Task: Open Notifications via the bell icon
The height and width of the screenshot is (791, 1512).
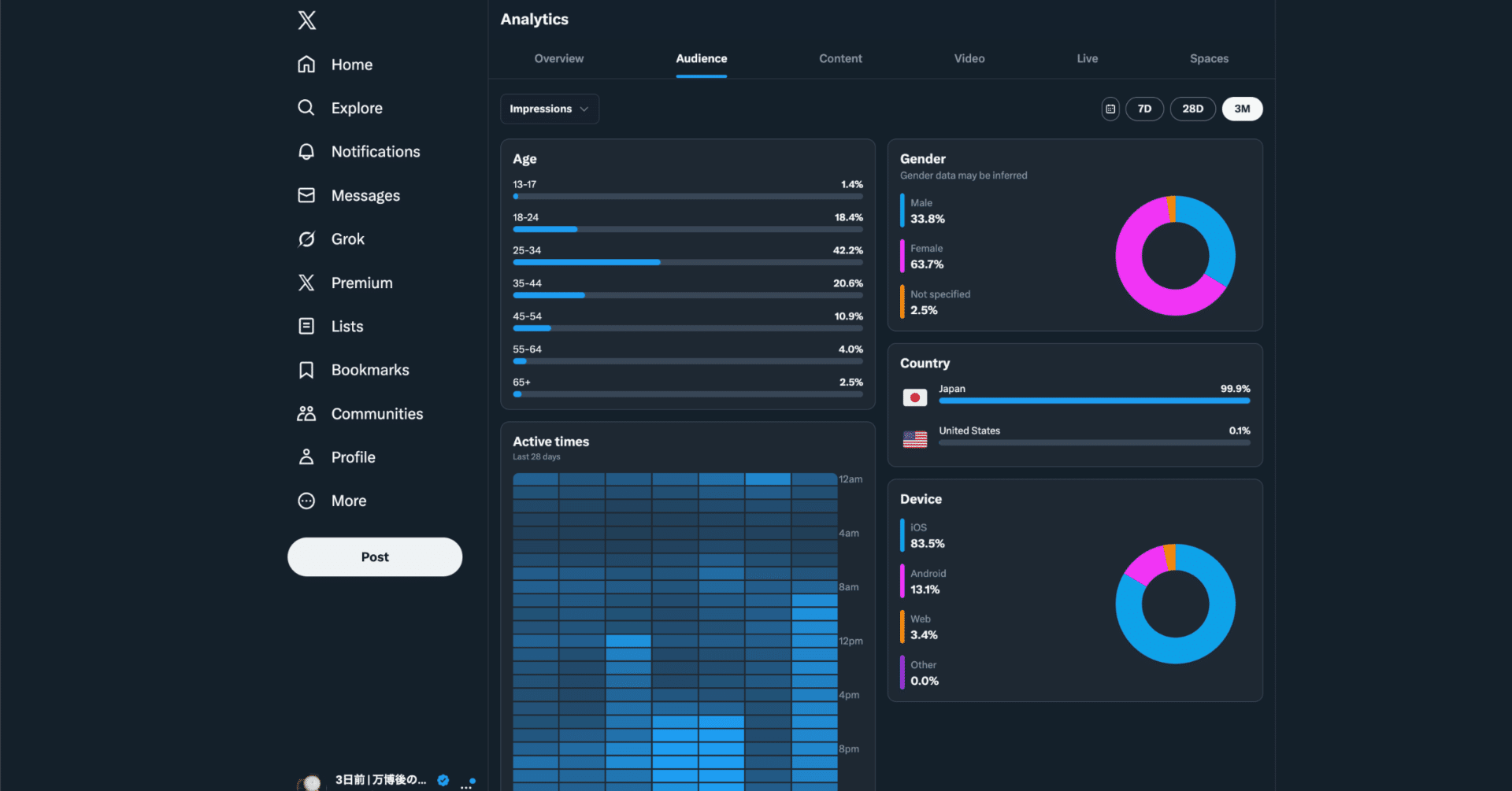Action: (x=306, y=152)
